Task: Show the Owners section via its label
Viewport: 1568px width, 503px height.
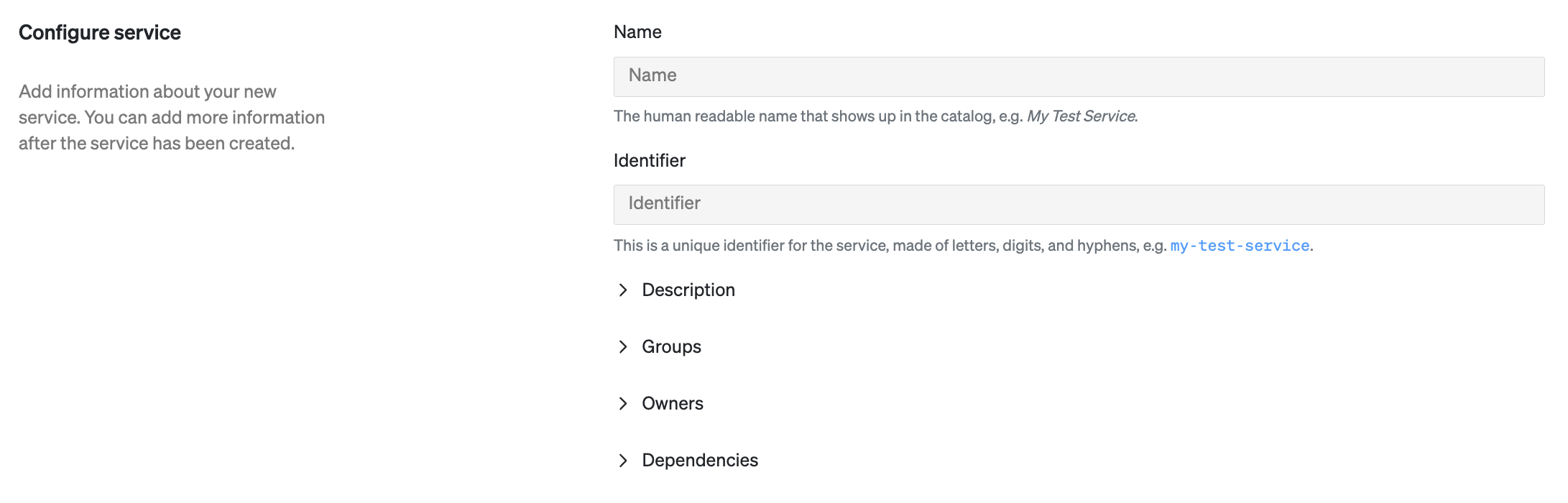Action: coord(672,403)
